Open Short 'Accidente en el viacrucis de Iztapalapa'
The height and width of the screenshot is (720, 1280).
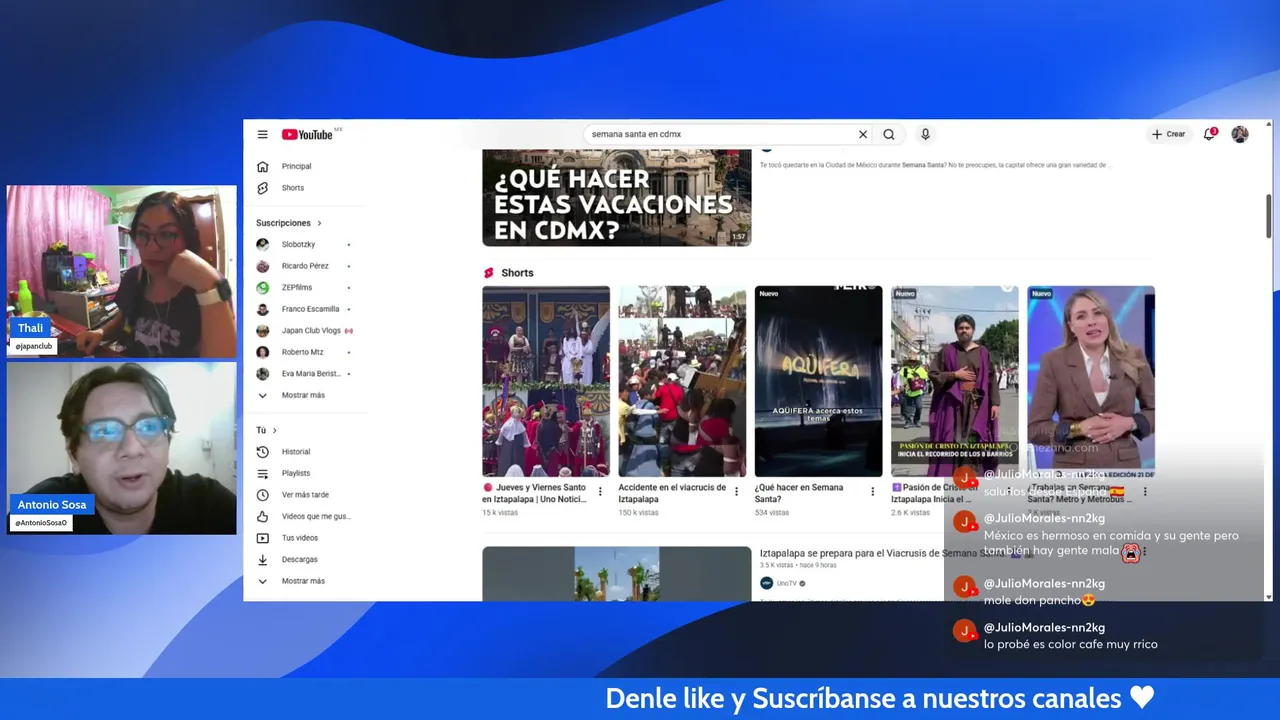click(x=682, y=381)
